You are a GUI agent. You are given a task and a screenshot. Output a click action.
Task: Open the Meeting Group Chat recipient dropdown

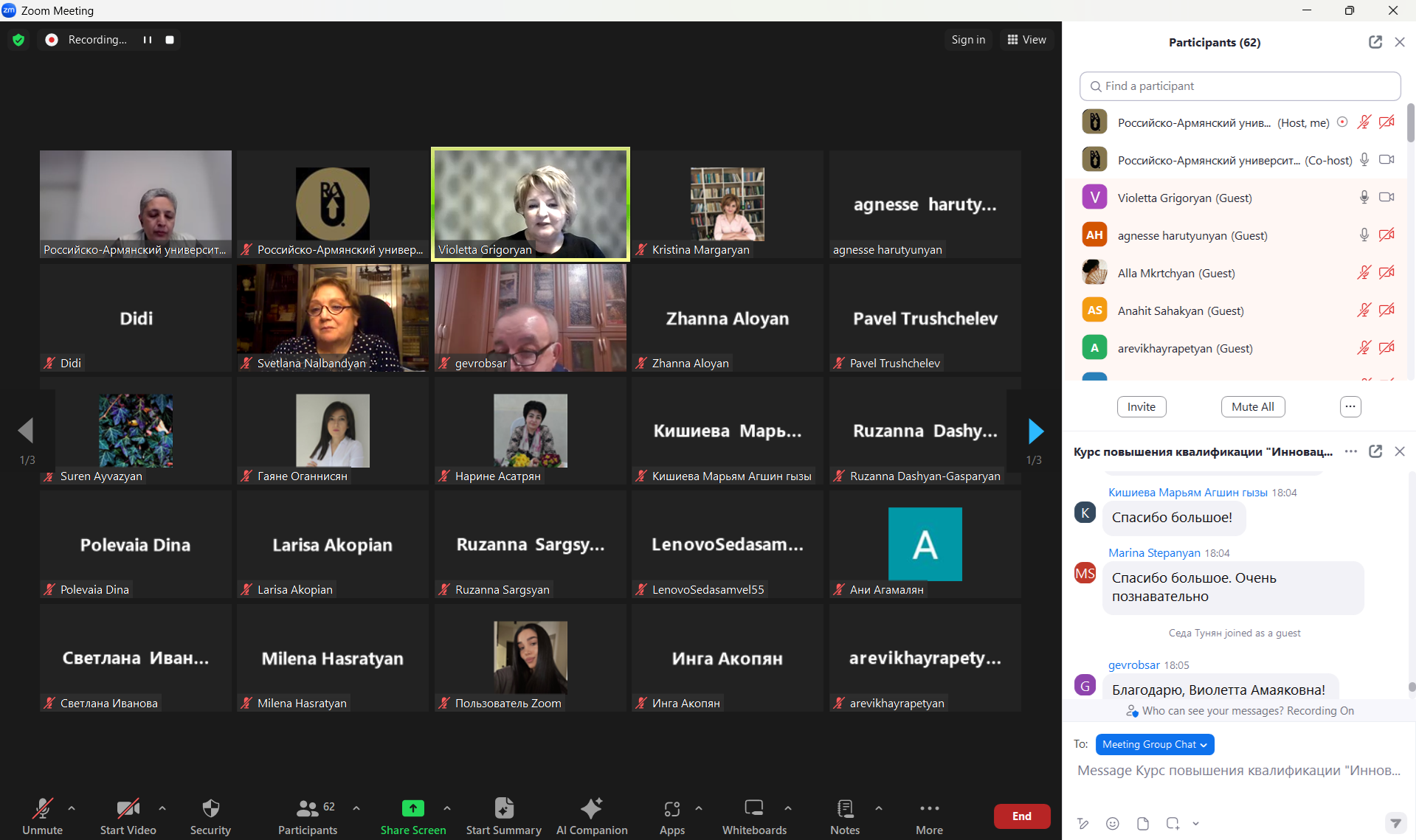click(1154, 744)
